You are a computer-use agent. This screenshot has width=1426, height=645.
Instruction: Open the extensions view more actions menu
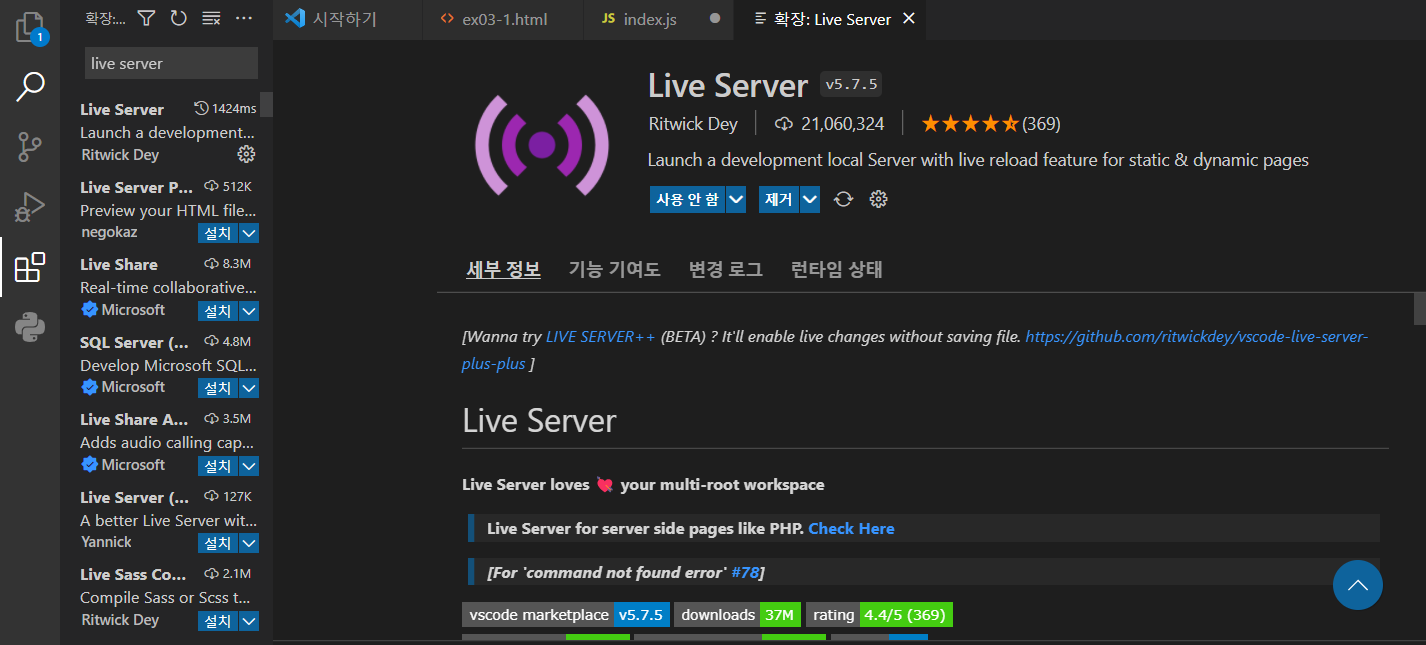click(244, 18)
